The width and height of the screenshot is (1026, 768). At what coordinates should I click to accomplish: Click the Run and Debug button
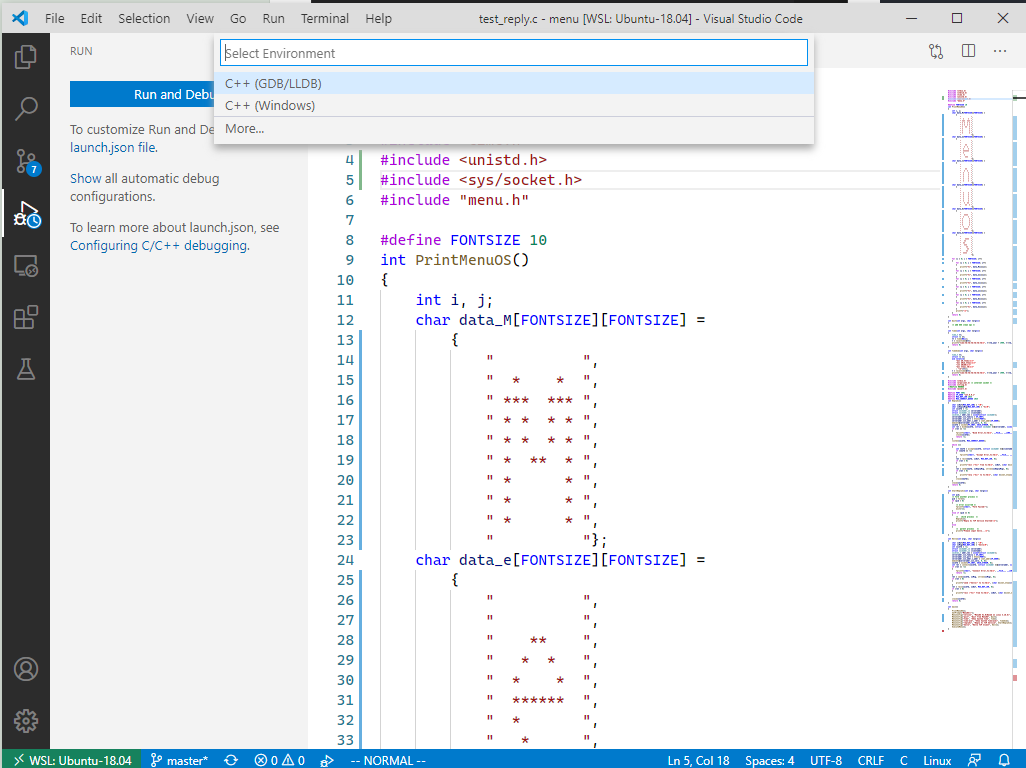click(x=142, y=94)
